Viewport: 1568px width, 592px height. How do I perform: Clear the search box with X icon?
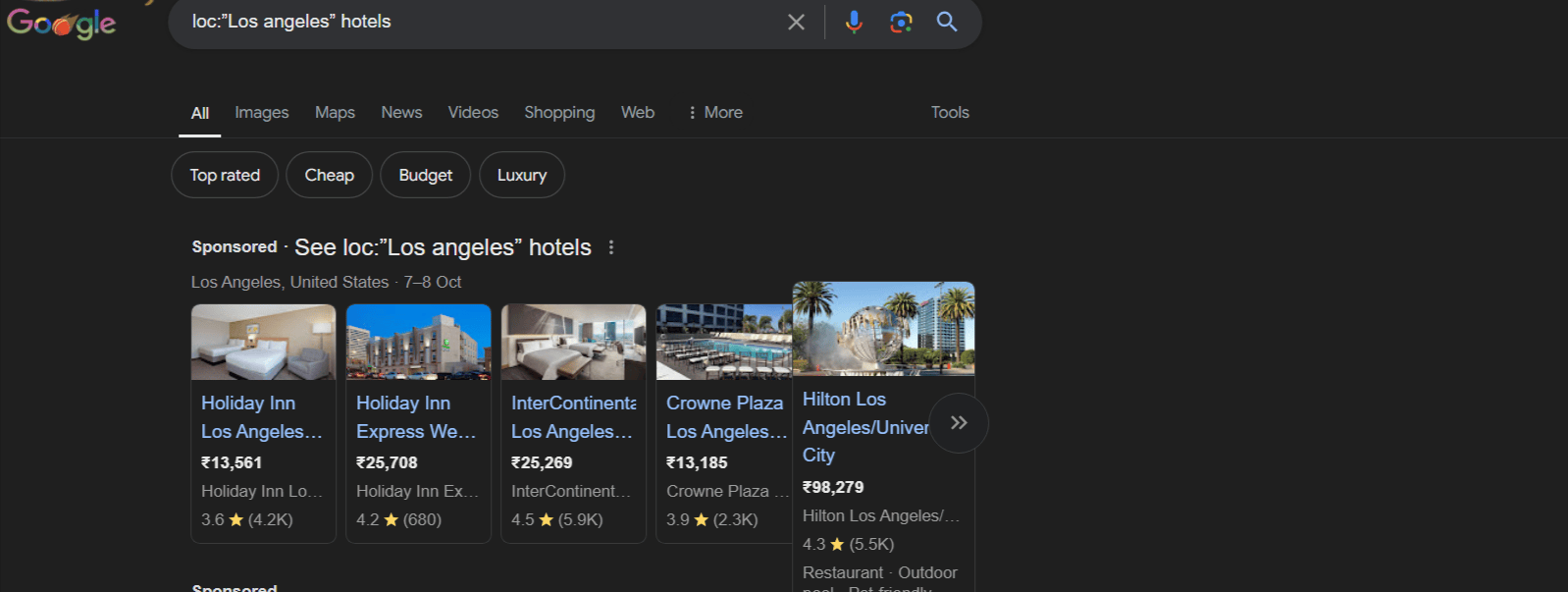[796, 22]
